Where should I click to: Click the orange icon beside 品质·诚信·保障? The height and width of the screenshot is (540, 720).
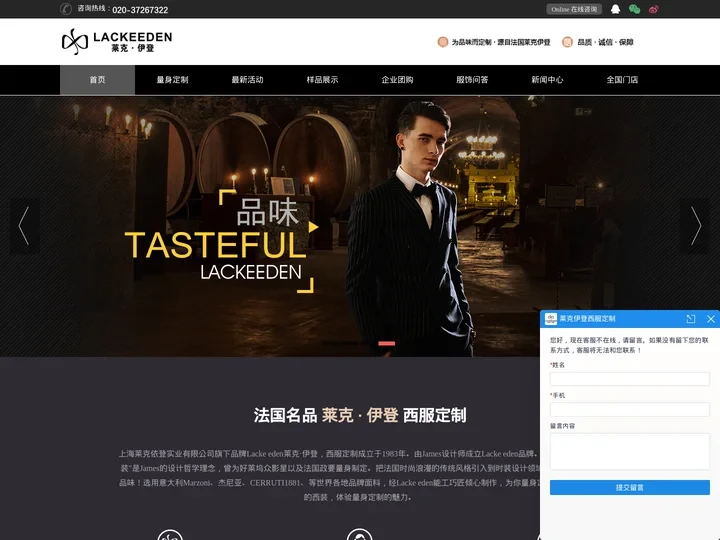568,42
